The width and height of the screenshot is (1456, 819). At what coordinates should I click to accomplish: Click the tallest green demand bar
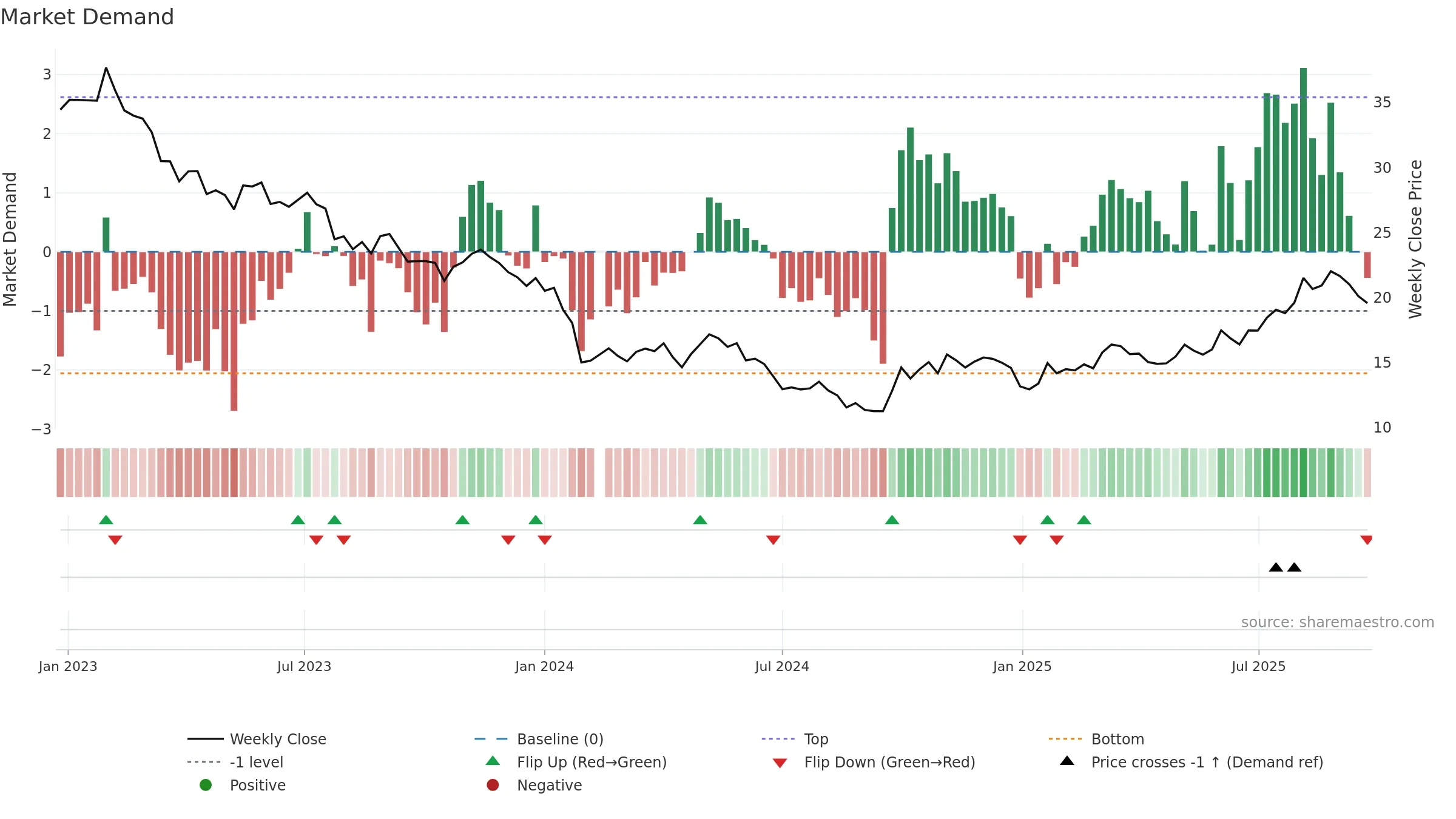[x=1303, y=160]
